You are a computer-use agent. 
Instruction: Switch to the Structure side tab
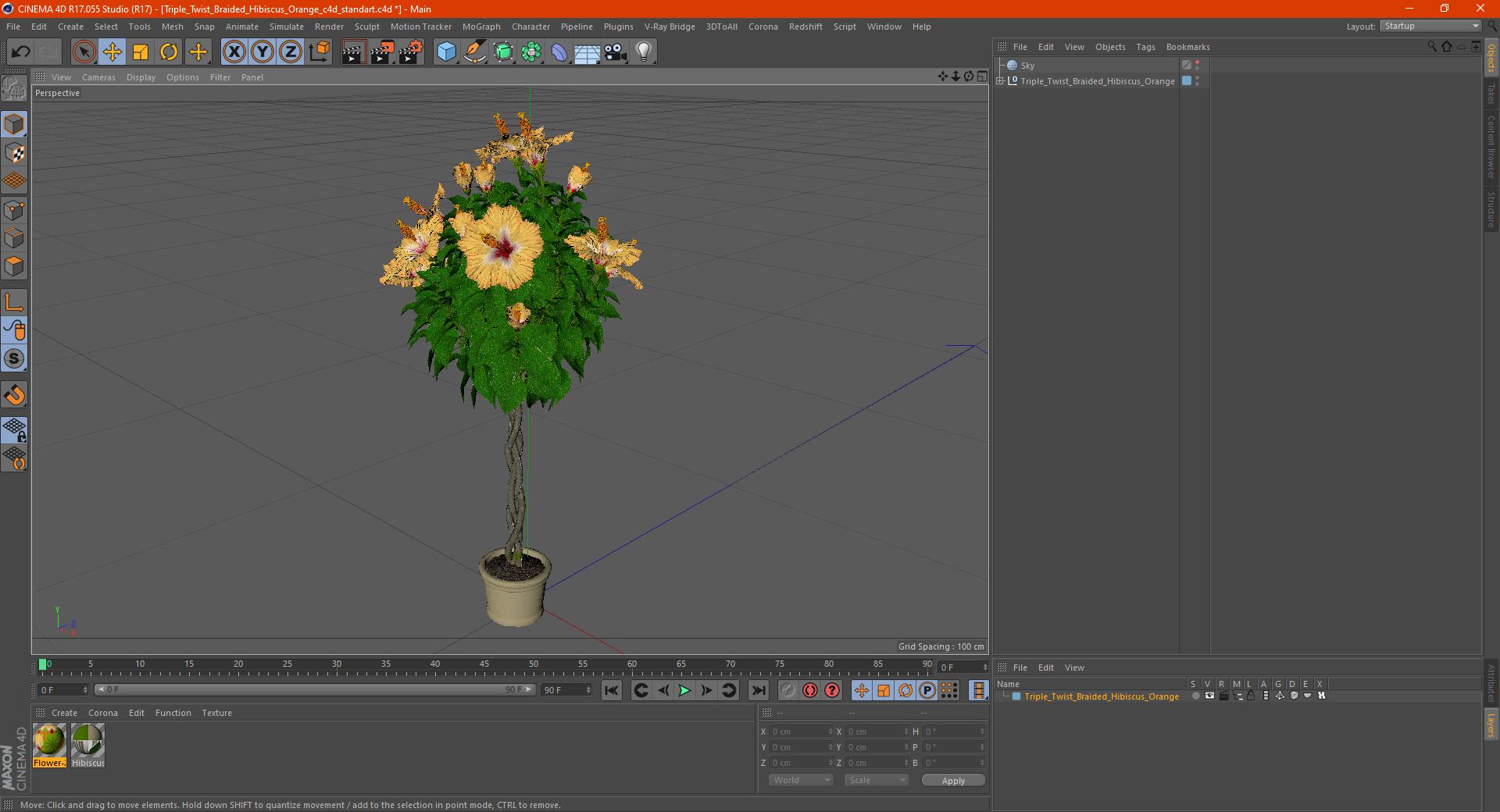[1491, 209]
